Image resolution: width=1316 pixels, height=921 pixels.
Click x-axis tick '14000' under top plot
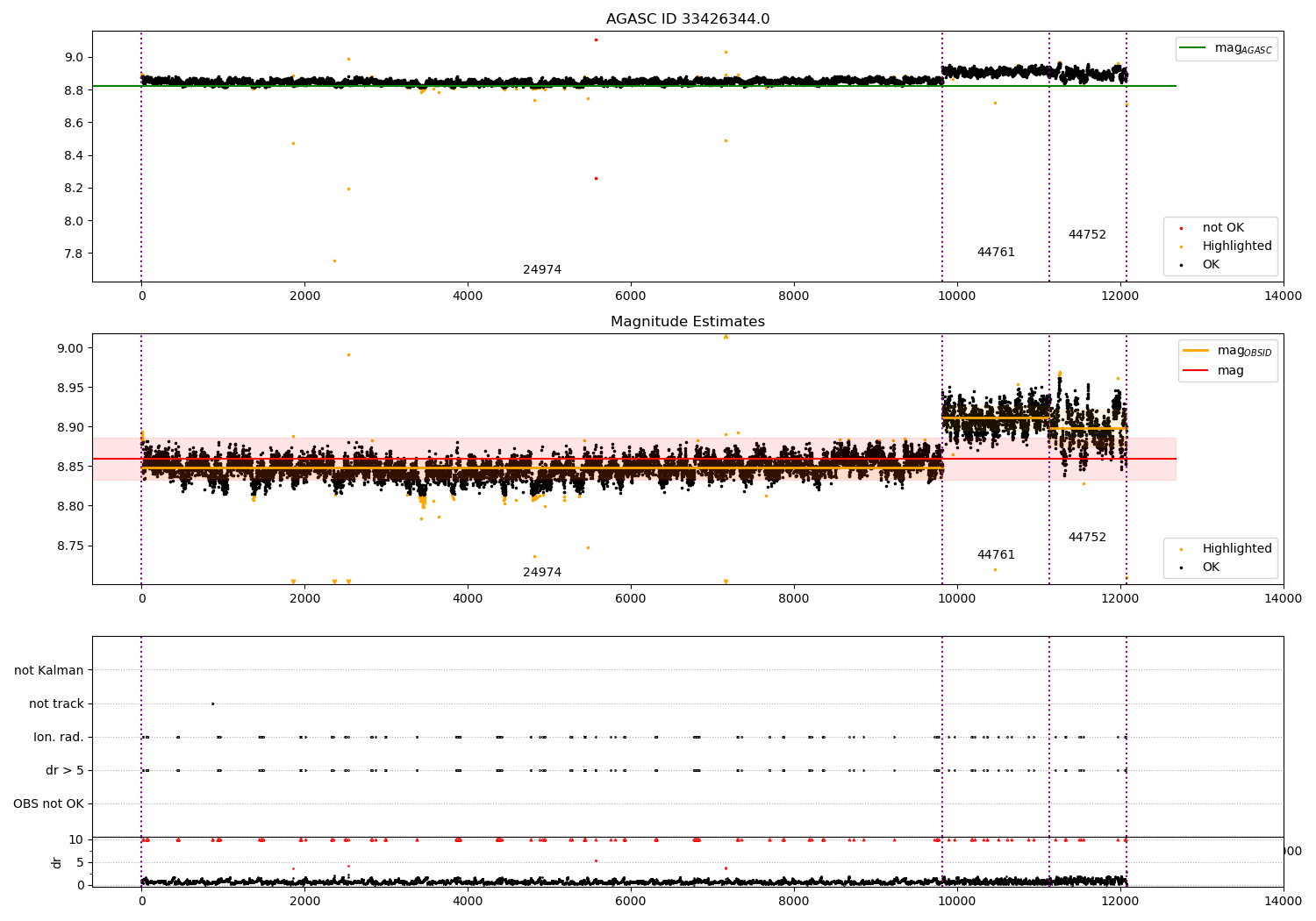point(1284,296)
